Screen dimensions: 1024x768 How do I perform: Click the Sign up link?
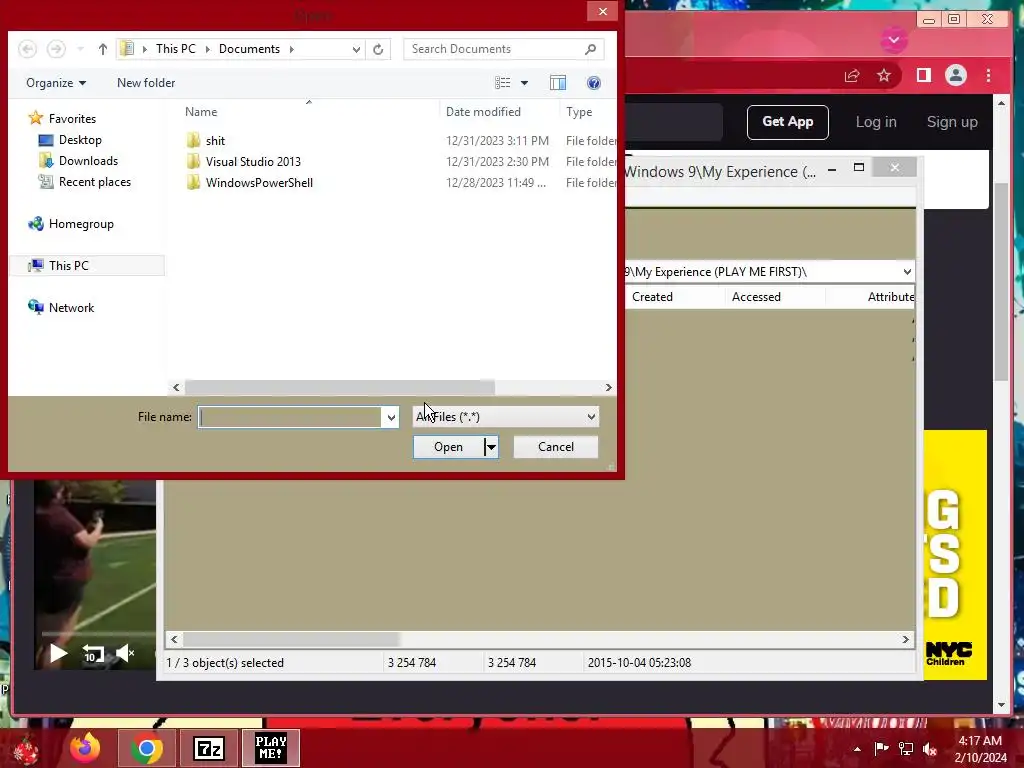coord(952,122)
